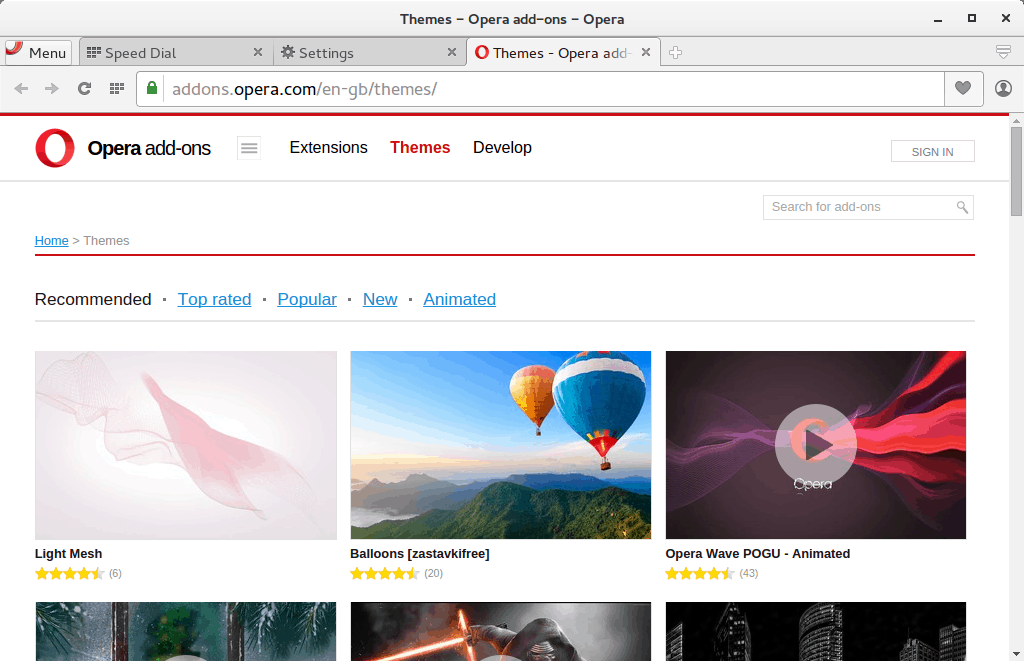The width and height of the screenshot is (1024, 661).
Task: Close the Settings tab
Action: click(x=452, y=52)
